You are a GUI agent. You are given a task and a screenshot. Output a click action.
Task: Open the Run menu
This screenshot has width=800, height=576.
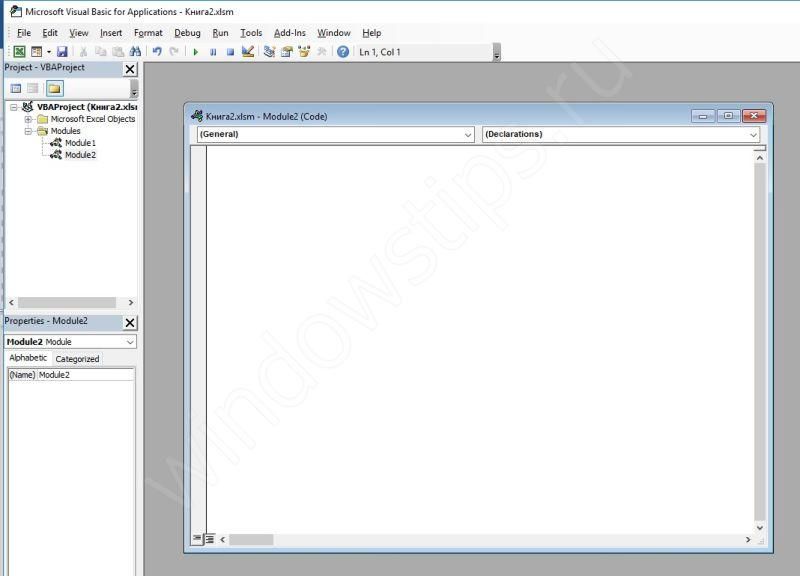click(x=220, y=33)
